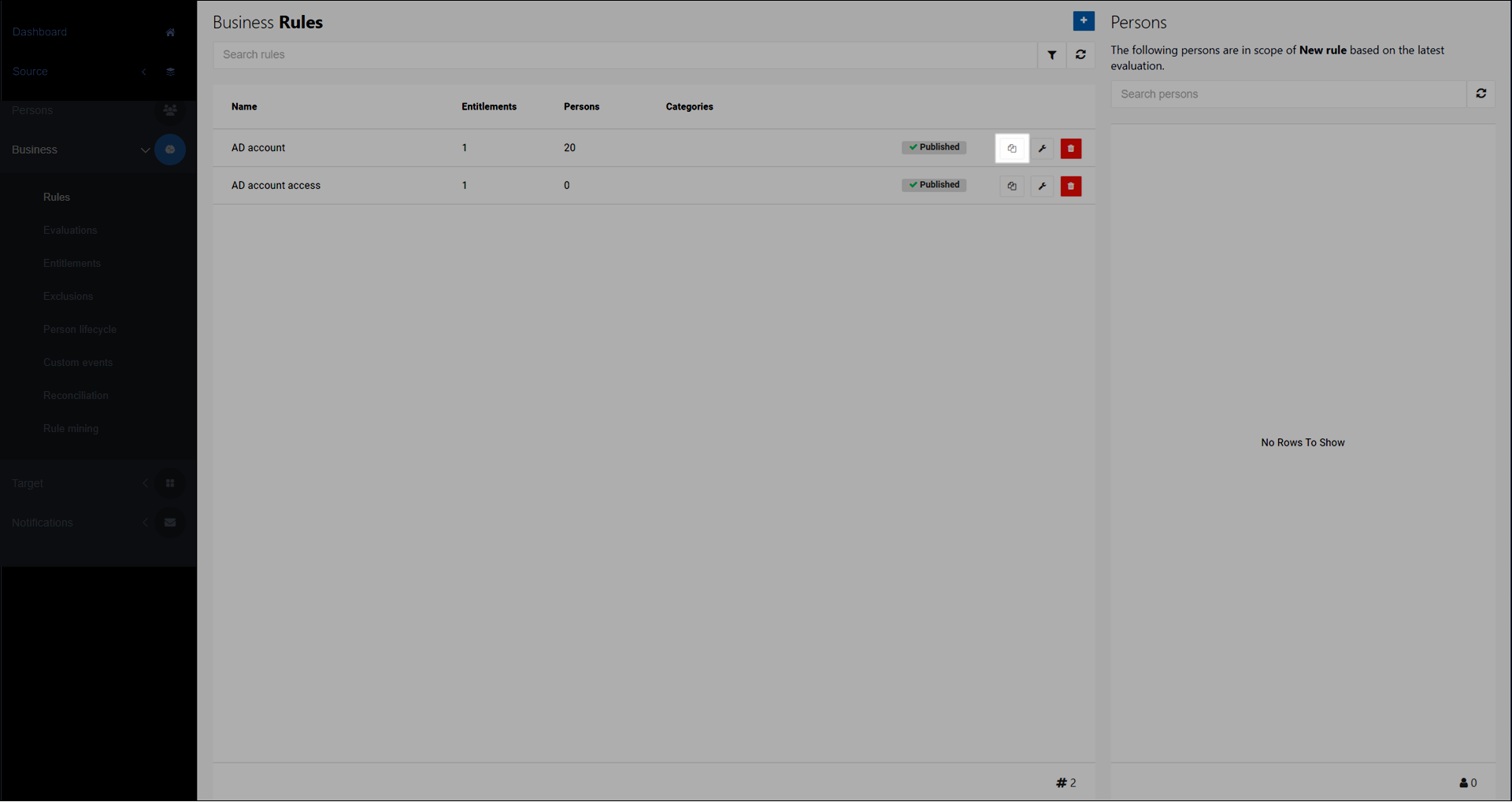This screenshot has height=802, width=1512.
Task: Refresh the persons panel list
Action: pyautogui.click(x=1480, y=94)
